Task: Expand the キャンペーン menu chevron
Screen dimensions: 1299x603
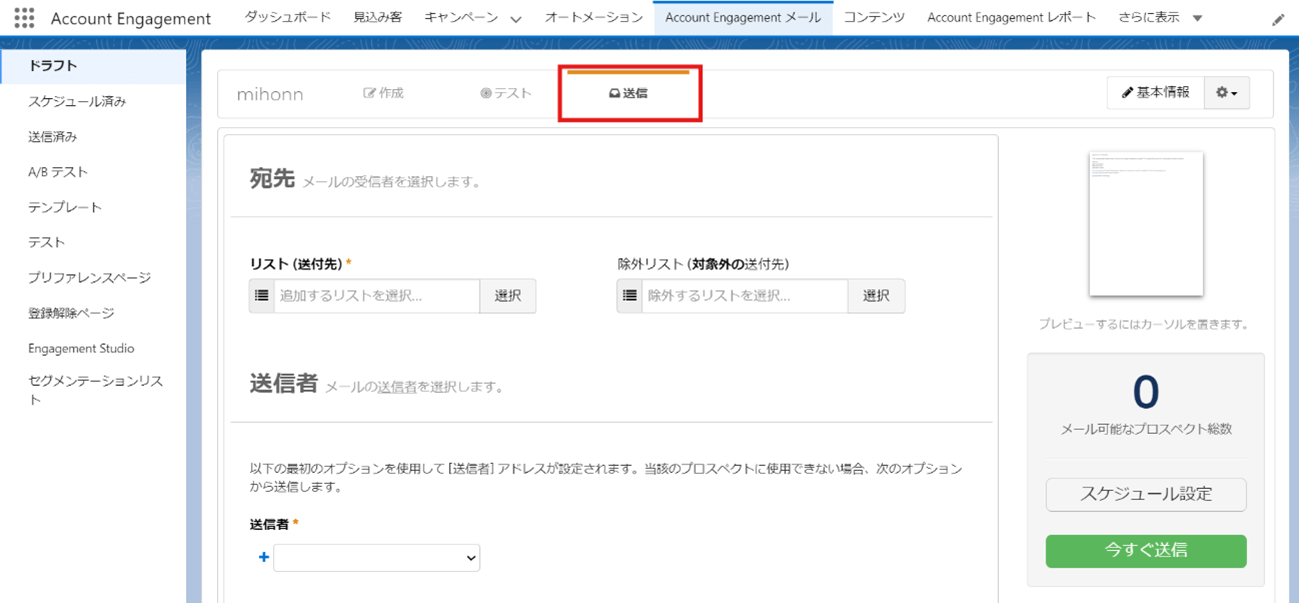Action: [516, 19]
